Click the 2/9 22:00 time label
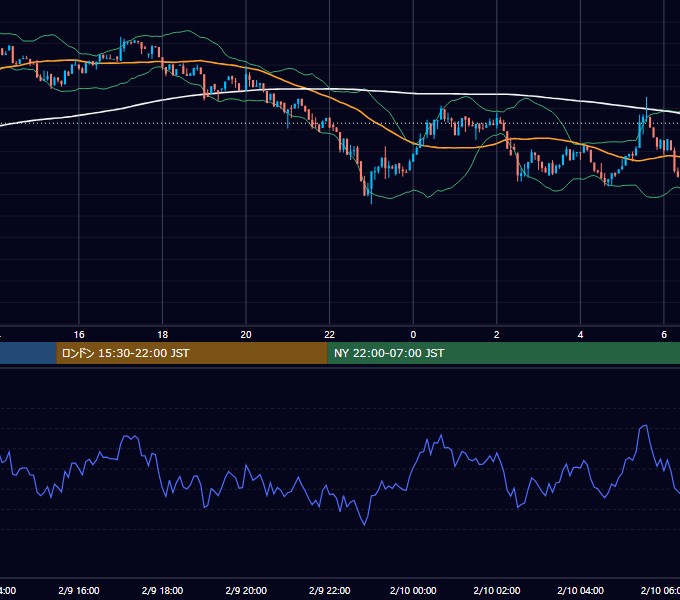Screen dimensions: 680x600 (330, 590)
